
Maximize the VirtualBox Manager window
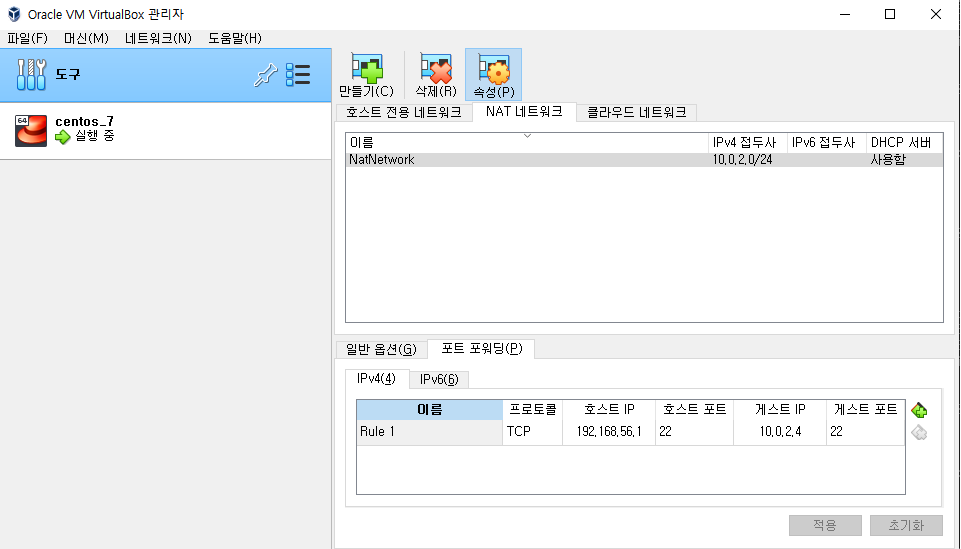[x=890, y=14]
